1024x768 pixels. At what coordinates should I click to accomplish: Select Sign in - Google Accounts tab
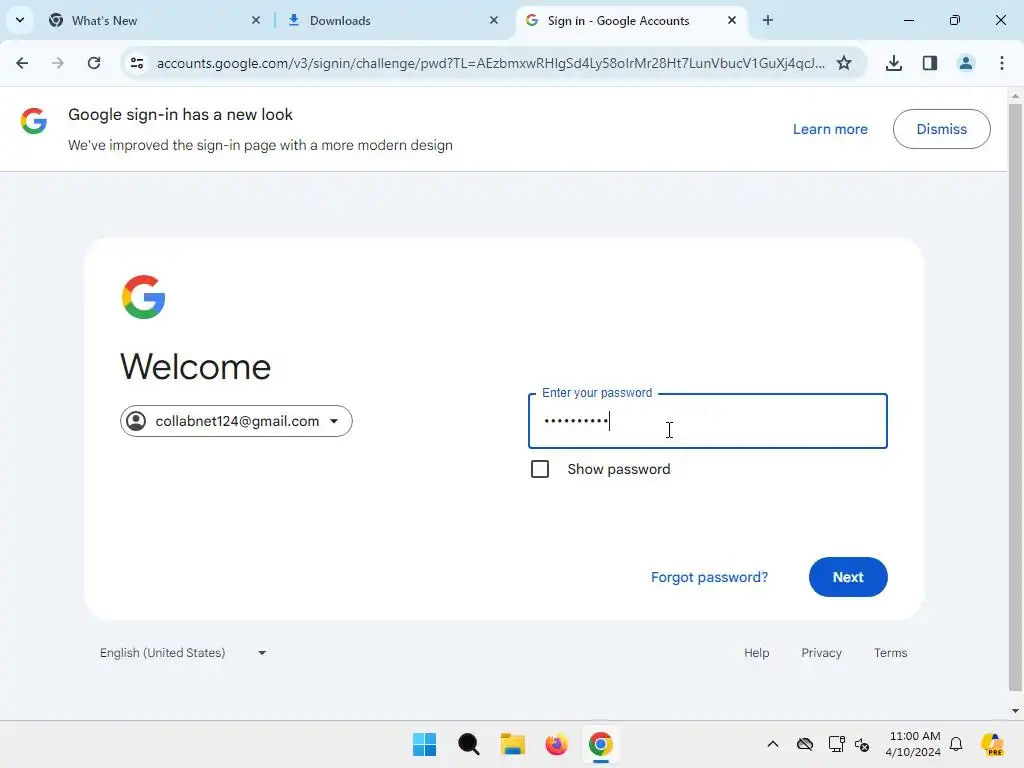point(630,20)
